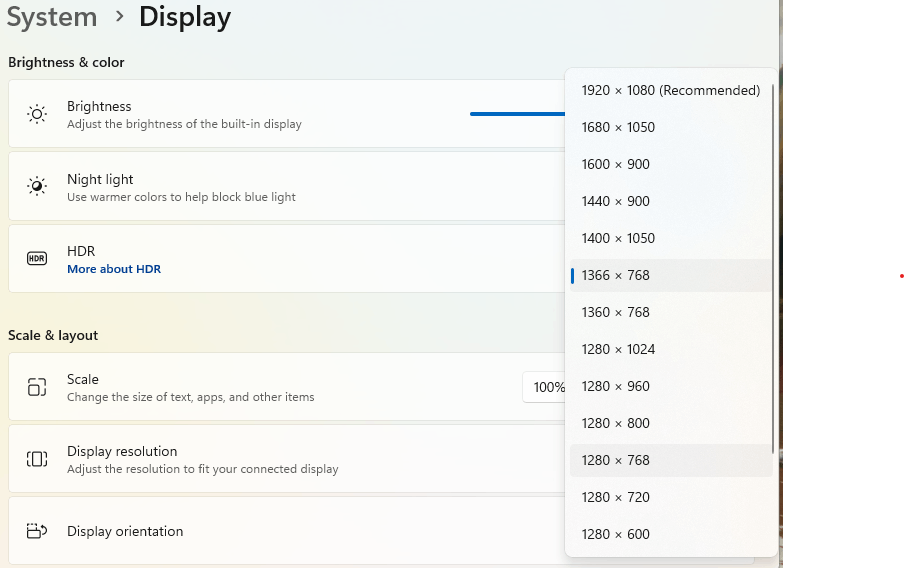This screenshot has height=568, width=905.
Task: Select 1280 × 1024 resolution option
Action: [671, 349]
